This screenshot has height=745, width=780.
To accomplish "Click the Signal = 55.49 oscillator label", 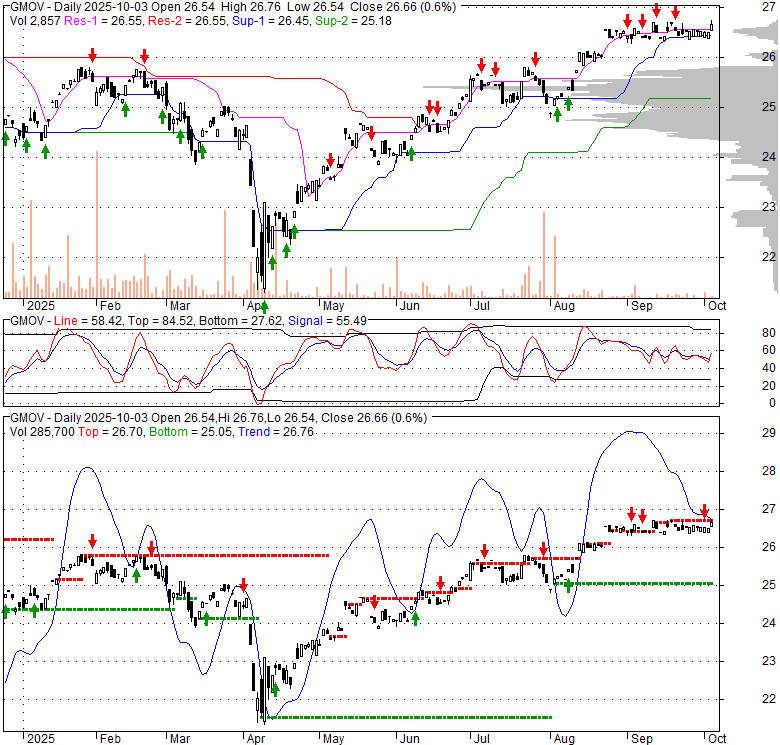I will 327,321.
